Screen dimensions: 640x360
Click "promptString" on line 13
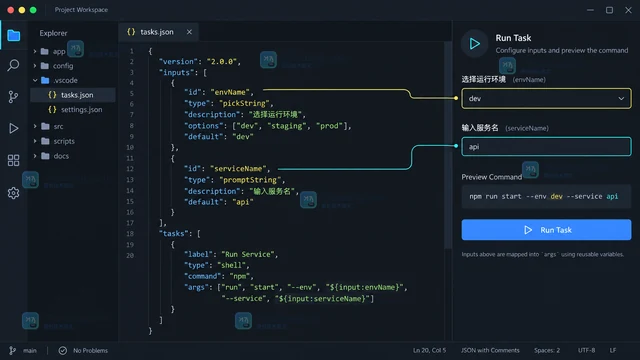coord(251,180)
